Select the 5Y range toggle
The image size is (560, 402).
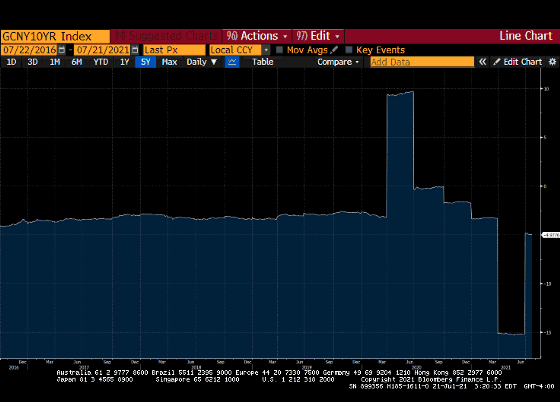pyautogui.click(x=145, y=62)
